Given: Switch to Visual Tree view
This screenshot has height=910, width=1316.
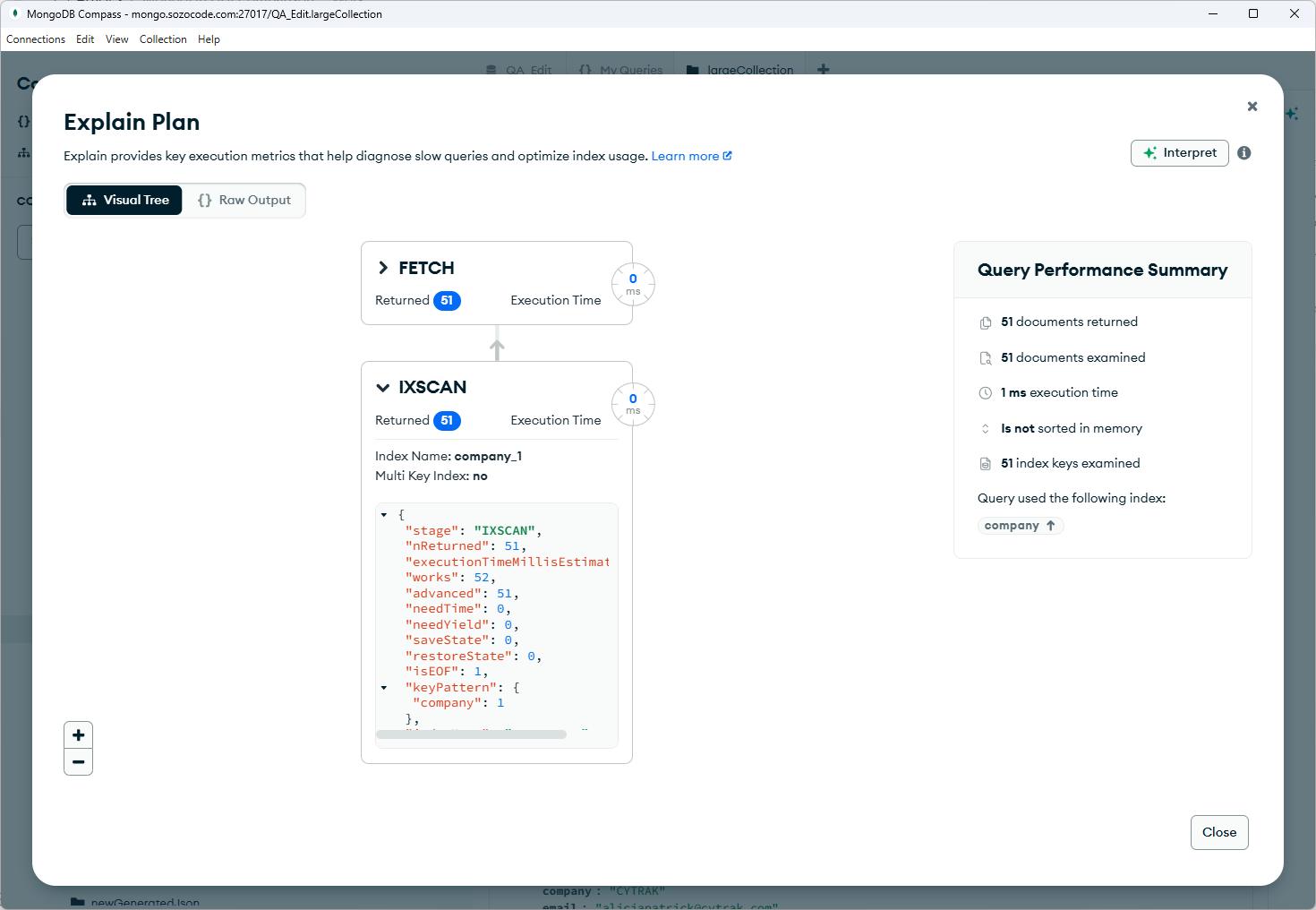Looking at the screenshot, I should coord(124,201).
